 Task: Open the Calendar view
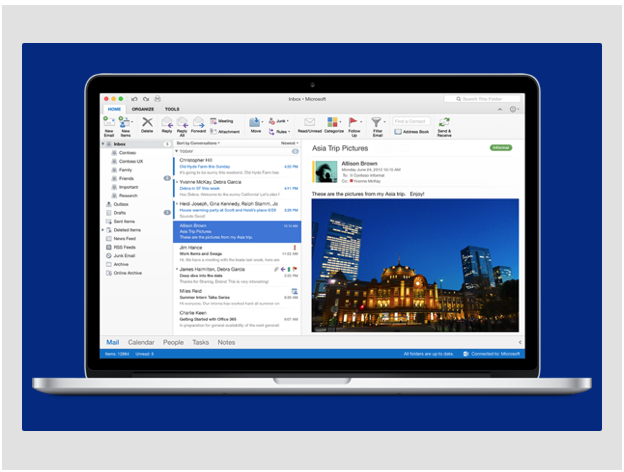(x=141, y=342)
